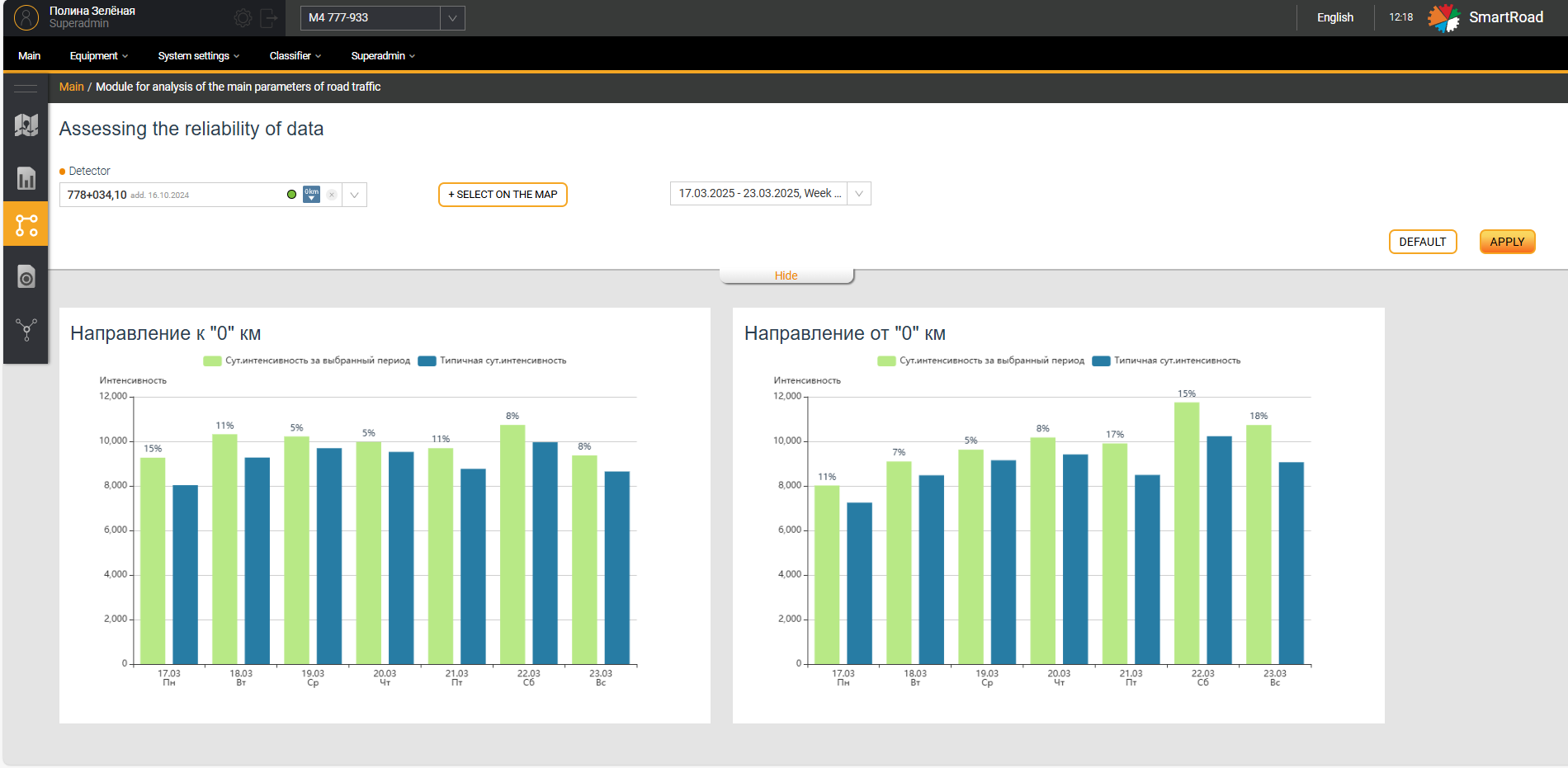This screenshot has height=768, width=1568.
Task: Collapse the sidebar using the hamburger lines
Action: 26,88
